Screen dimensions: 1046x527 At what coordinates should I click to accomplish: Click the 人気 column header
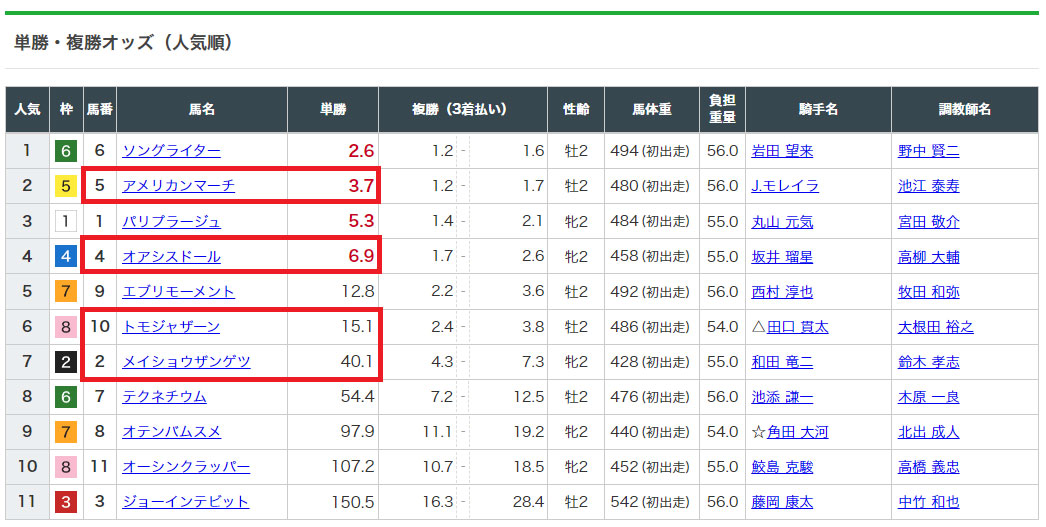click(x=27, y=109)
